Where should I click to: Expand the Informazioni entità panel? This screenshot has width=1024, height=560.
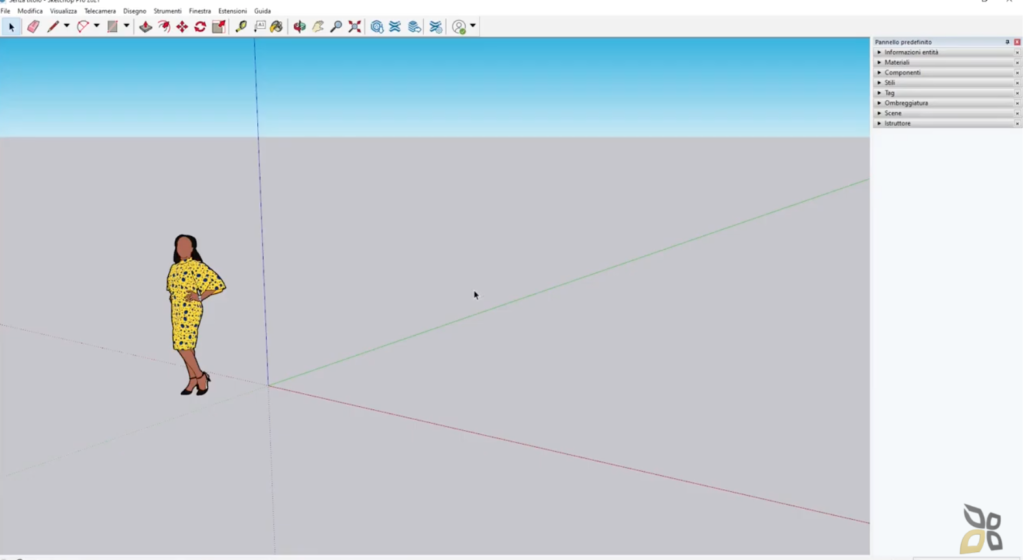tap(879, 52)
